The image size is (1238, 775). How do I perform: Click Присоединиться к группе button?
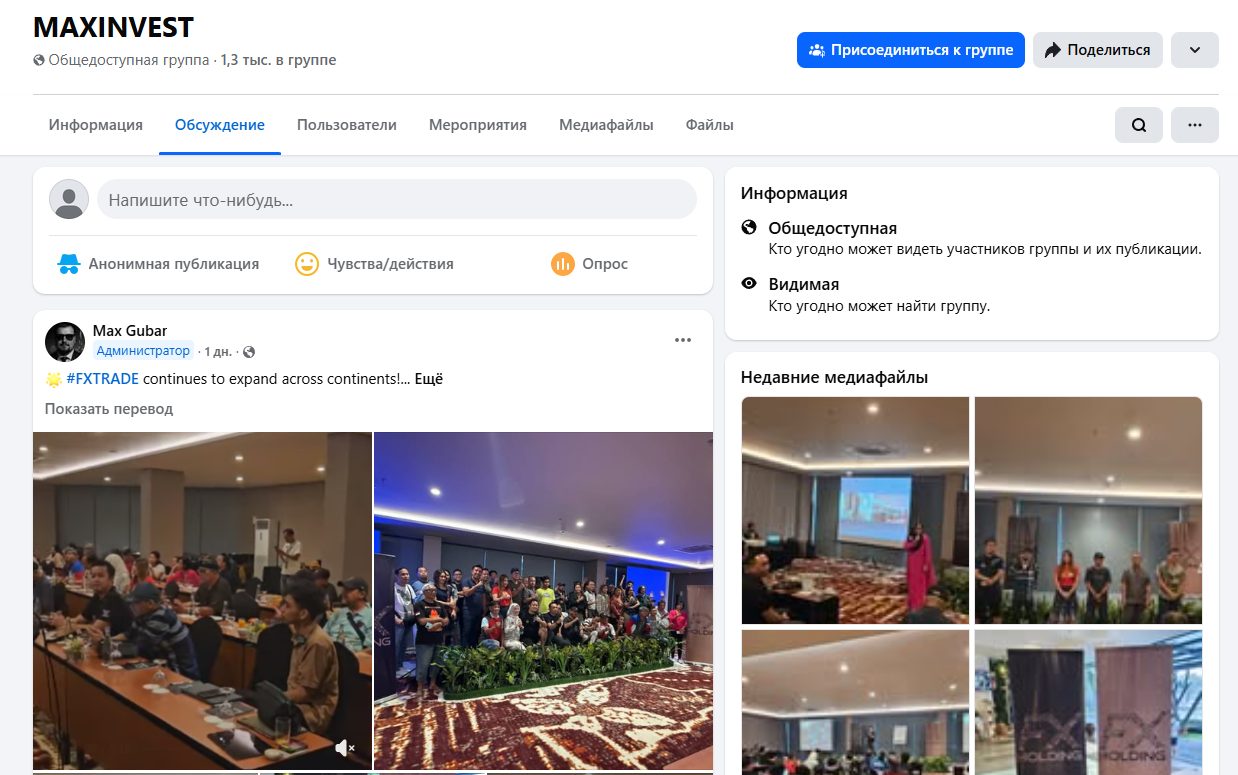coord(911,50)
